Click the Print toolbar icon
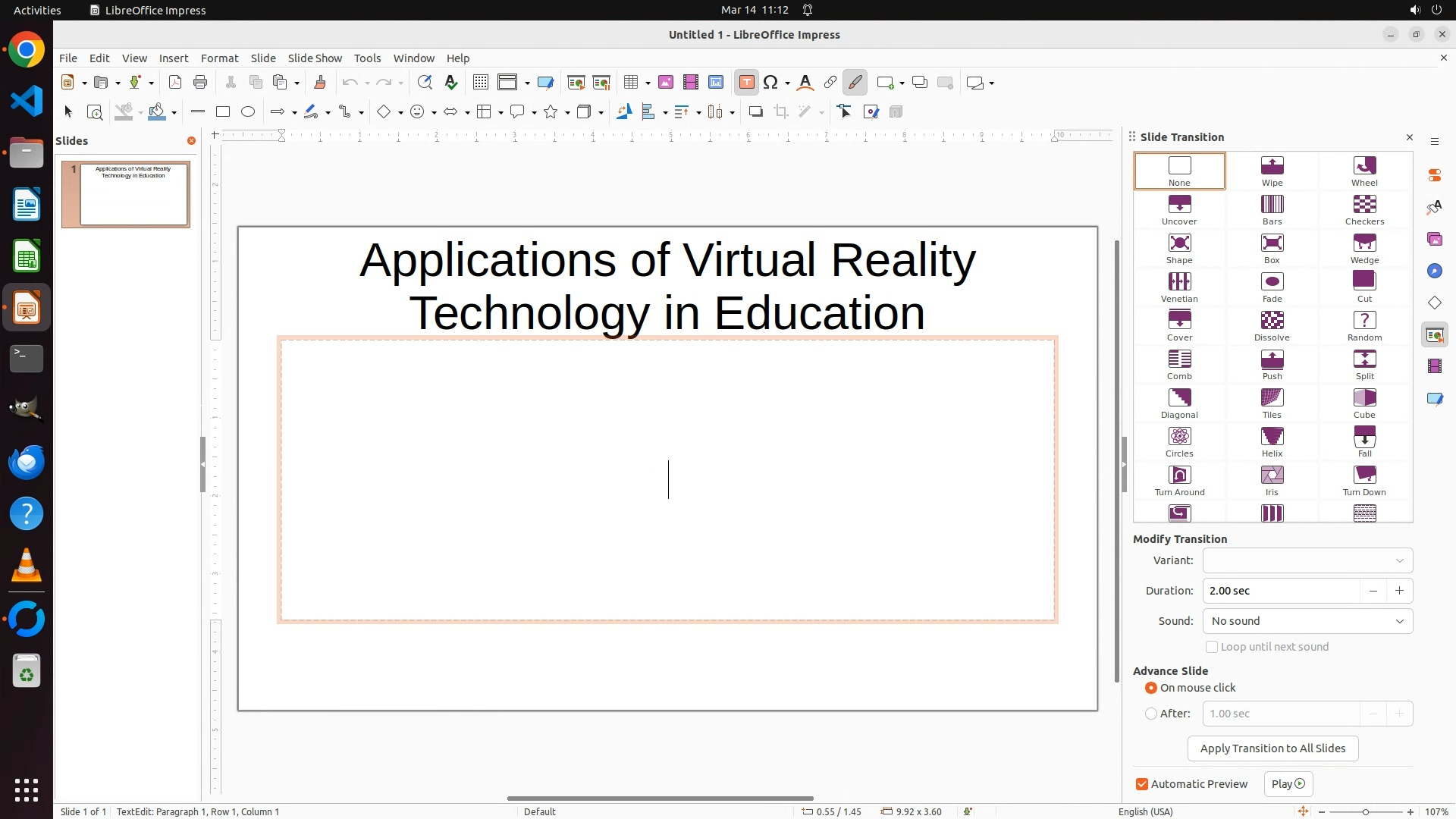The image size is (1456, 819). 200,83
